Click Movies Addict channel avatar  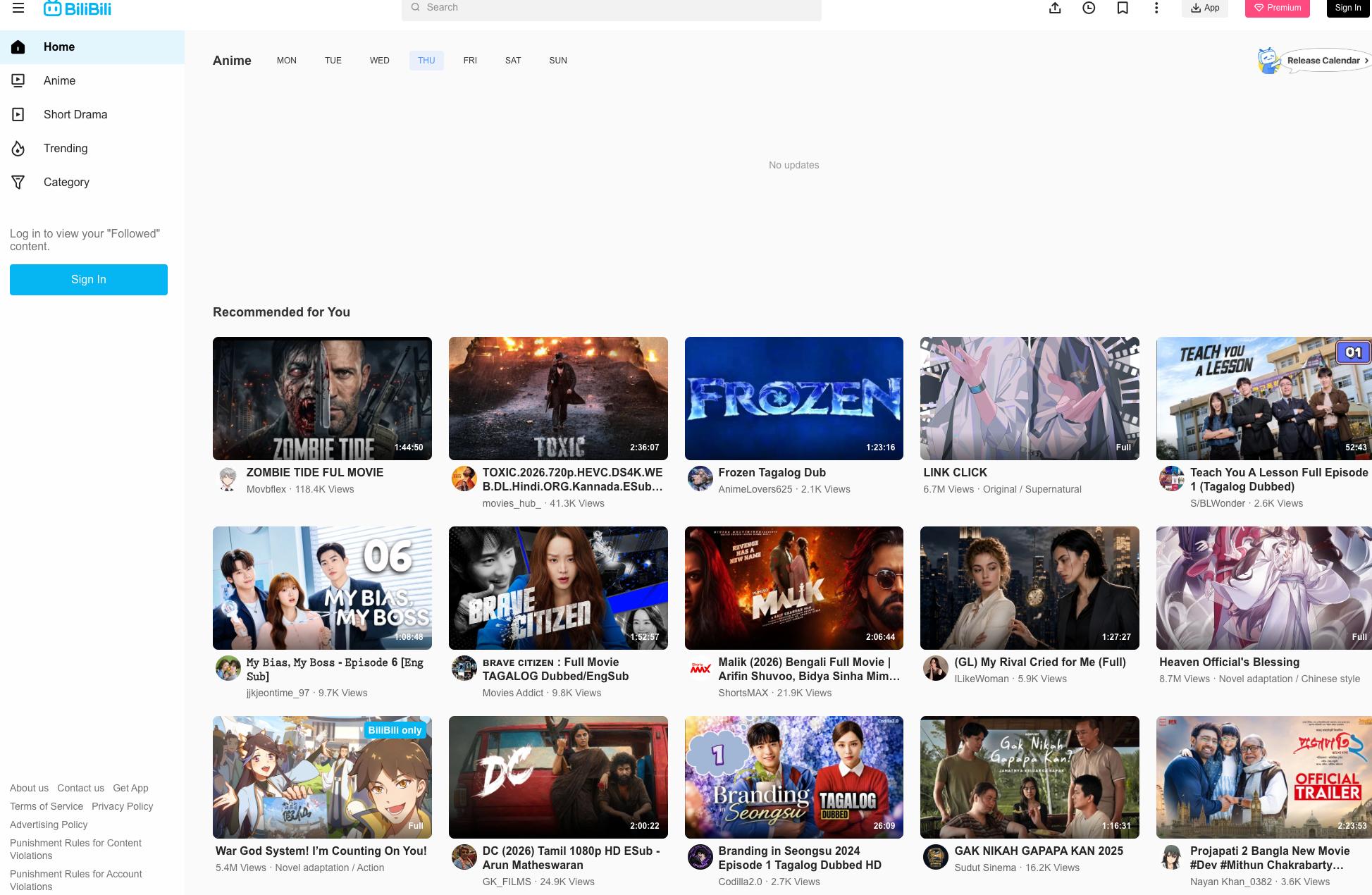(464, 669)
